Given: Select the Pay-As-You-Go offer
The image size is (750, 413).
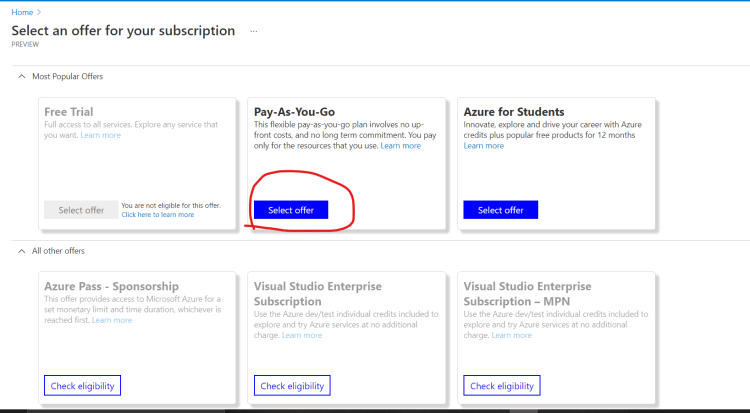Looking at the screenshot, I should 291,210.
